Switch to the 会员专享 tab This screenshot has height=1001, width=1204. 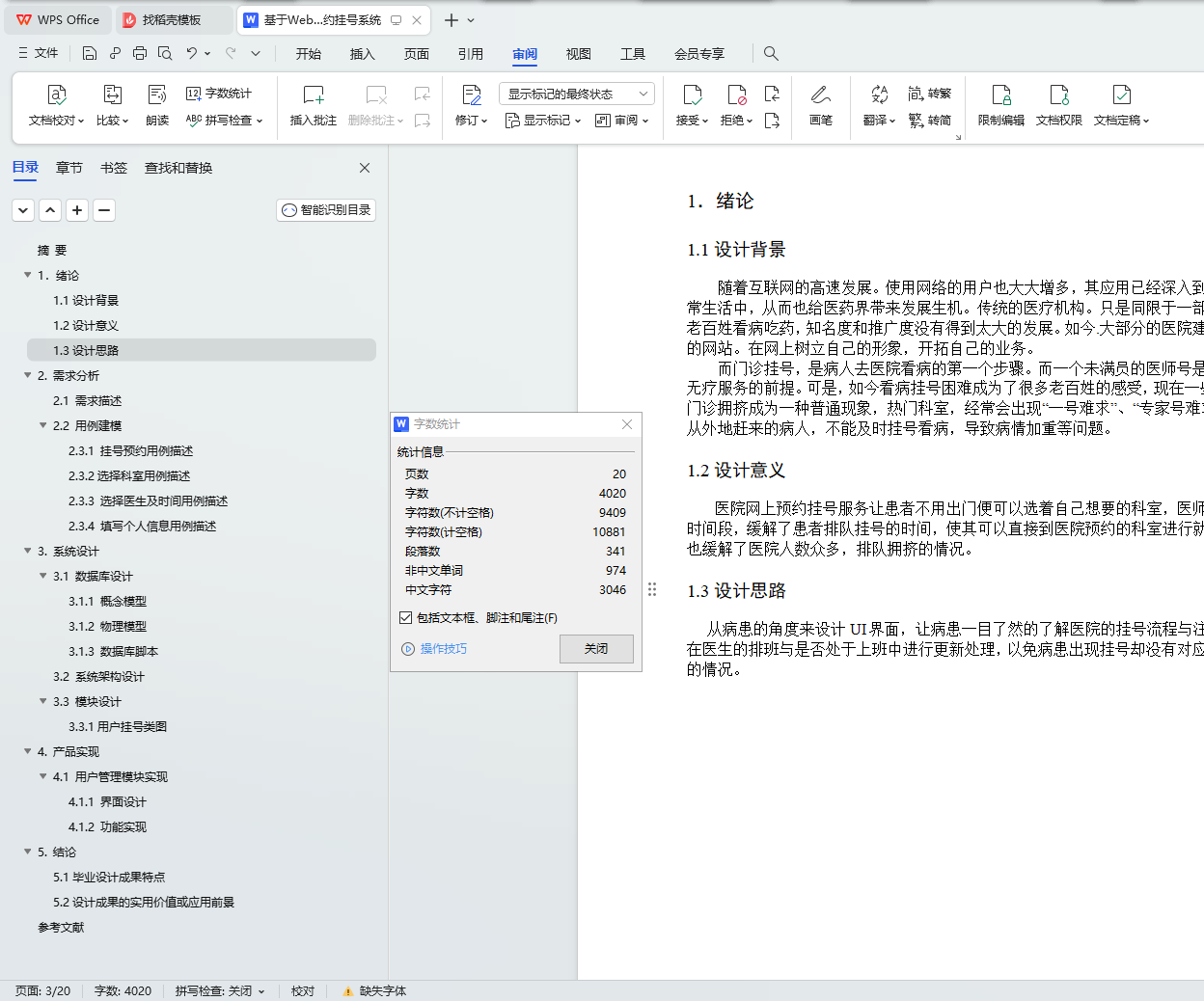[x=699, y=54]
